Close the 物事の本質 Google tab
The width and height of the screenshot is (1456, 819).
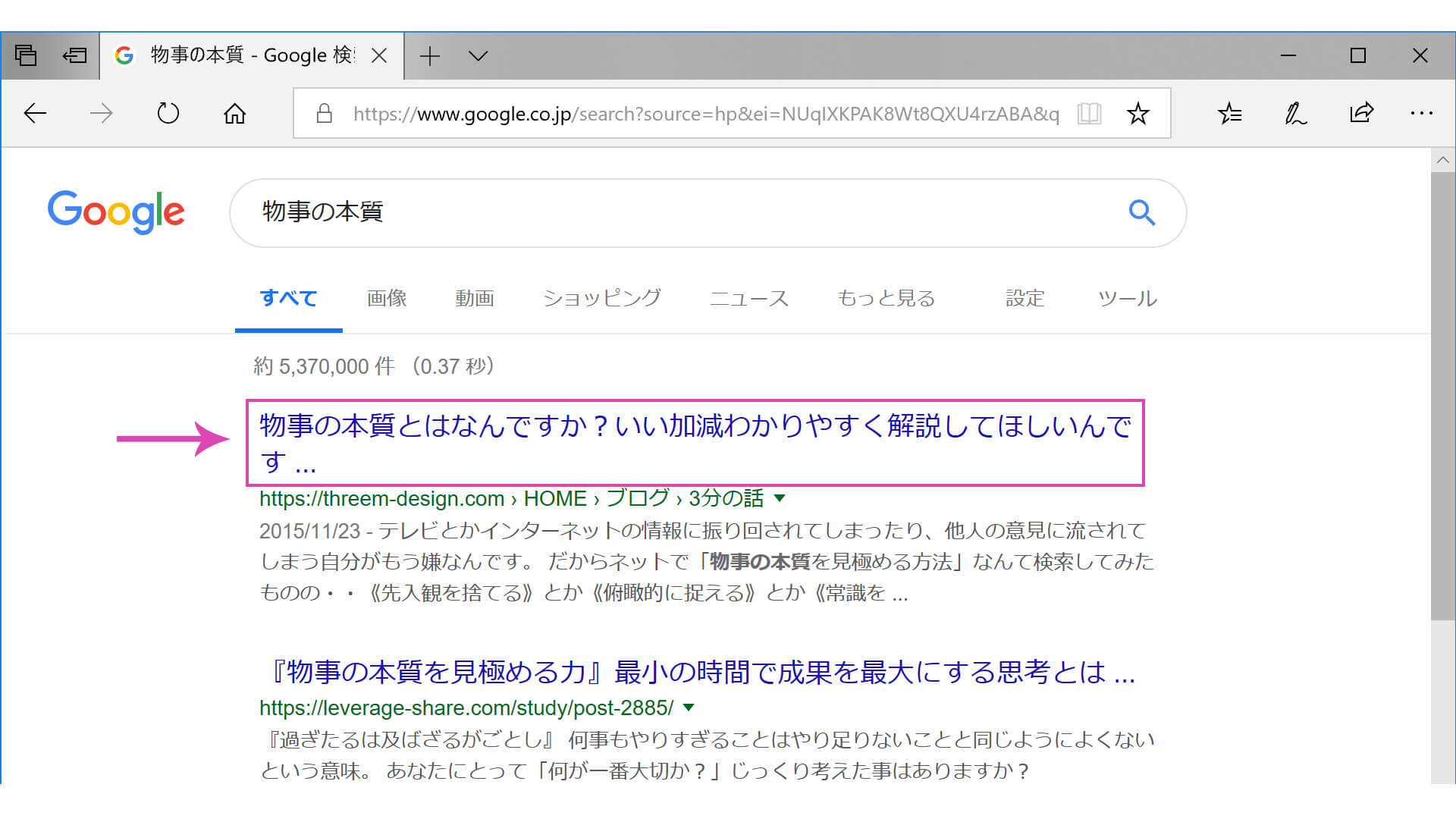coord(380,55)
